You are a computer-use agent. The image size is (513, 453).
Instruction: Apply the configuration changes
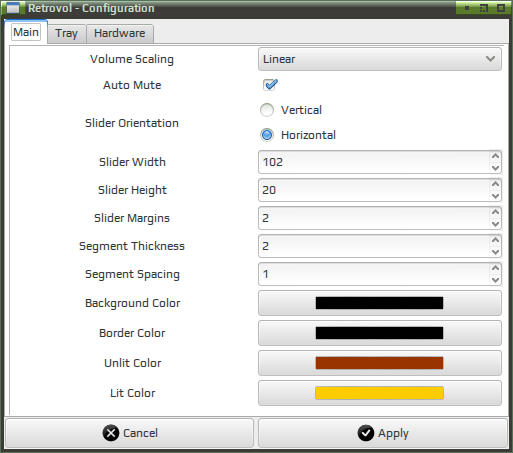point(383,433)
